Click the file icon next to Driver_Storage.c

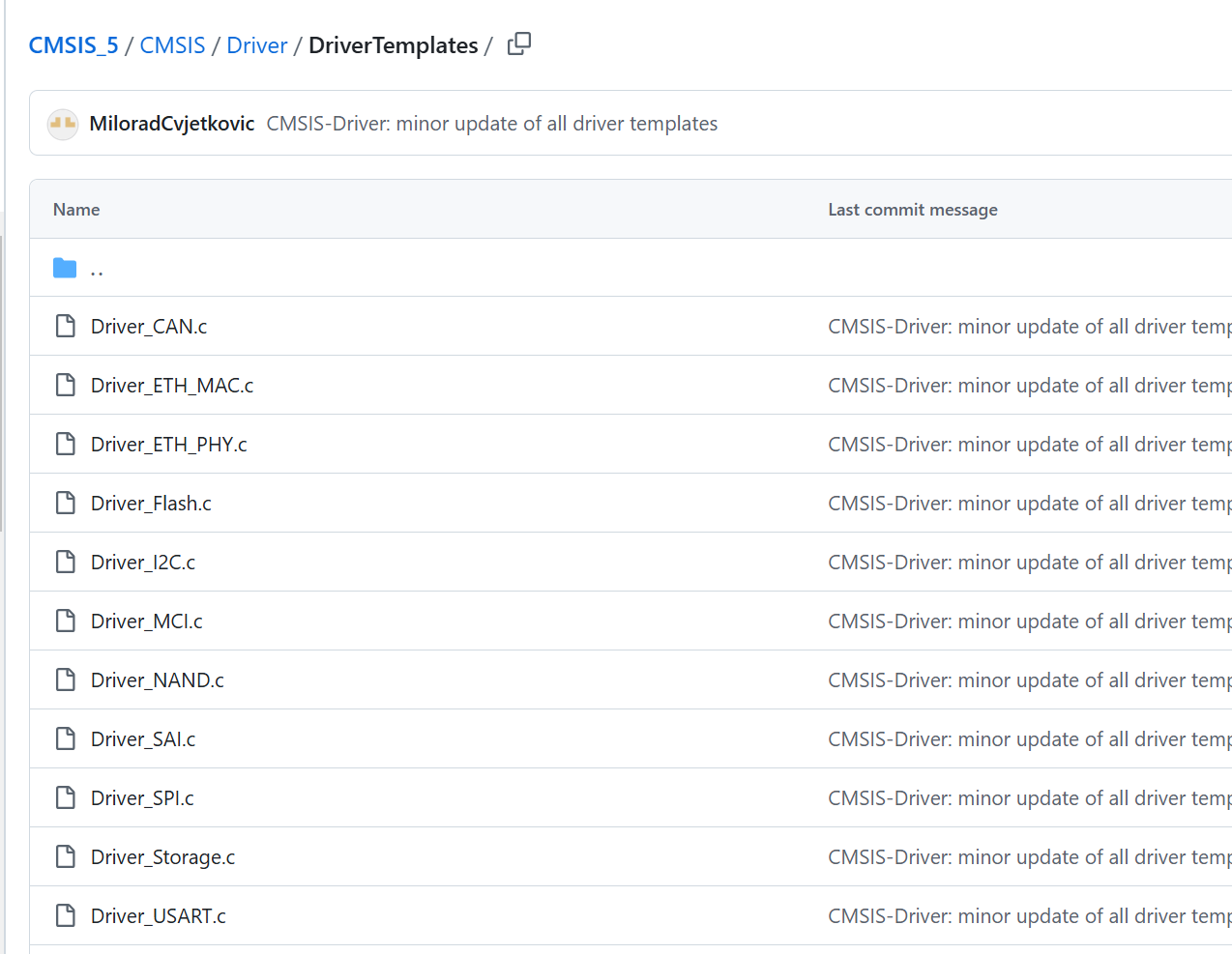[x=66, y=857]
